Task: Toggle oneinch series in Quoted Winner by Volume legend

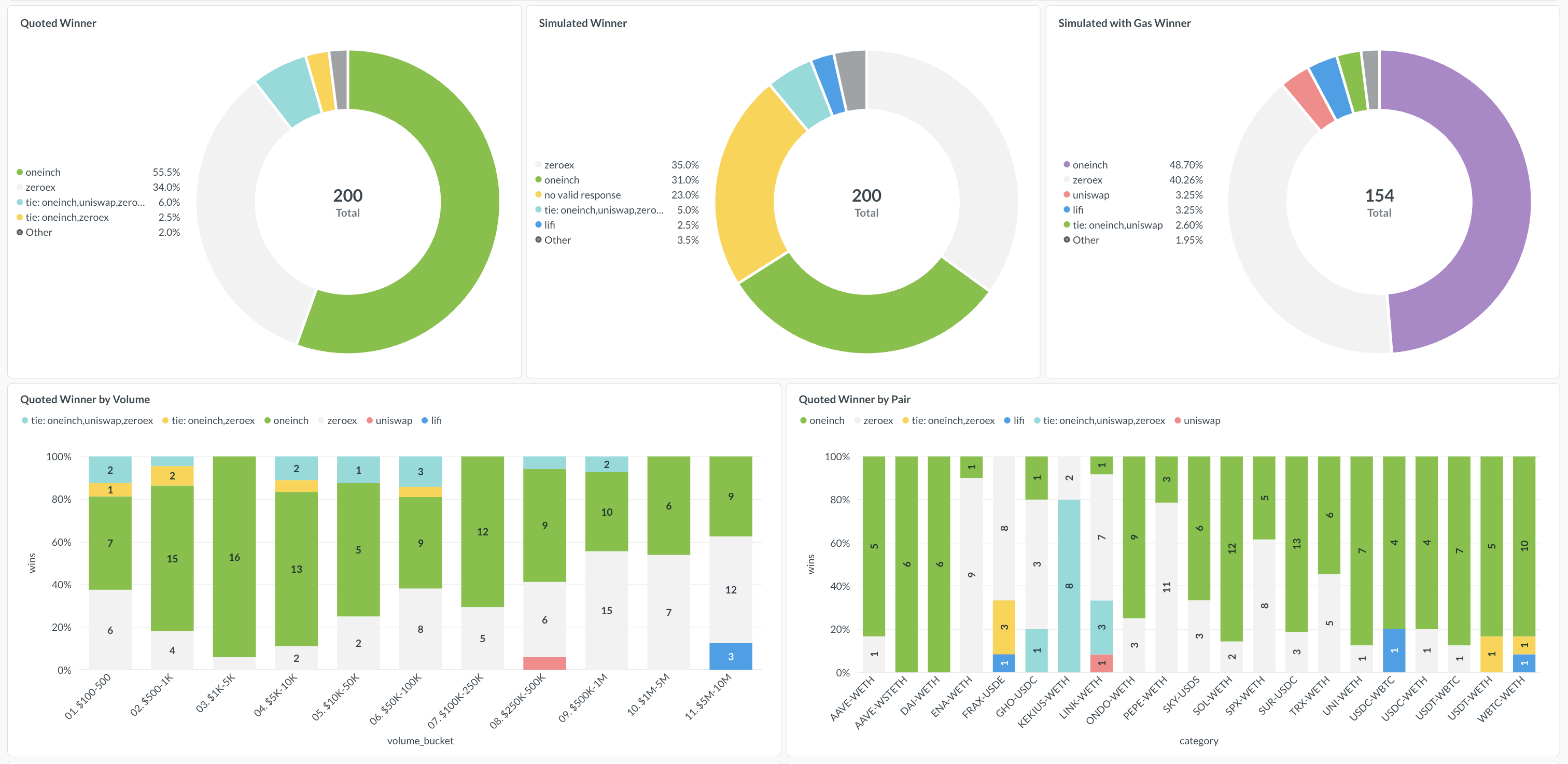Action: point(286,420)
